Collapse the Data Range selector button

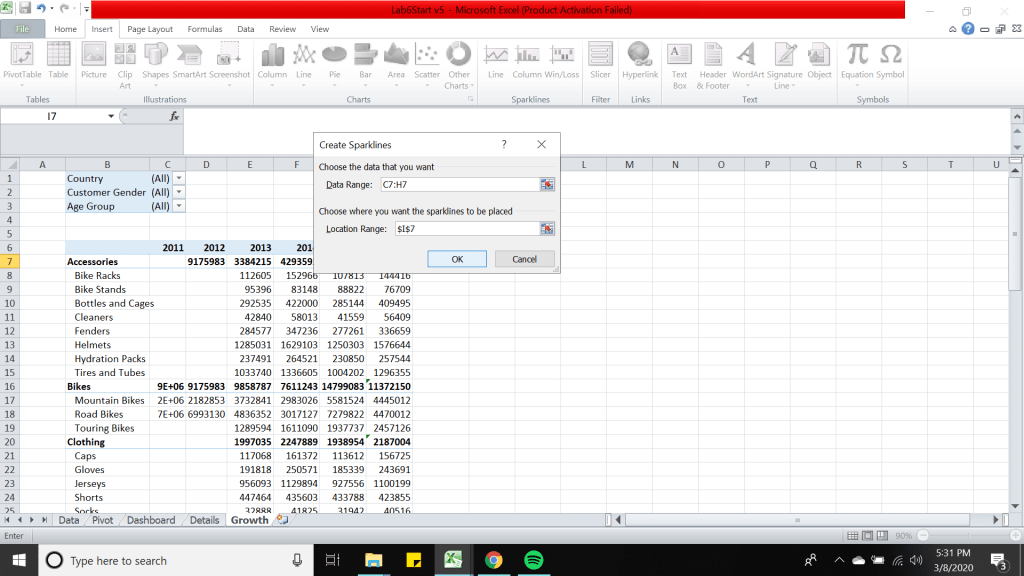coord(547,185)
